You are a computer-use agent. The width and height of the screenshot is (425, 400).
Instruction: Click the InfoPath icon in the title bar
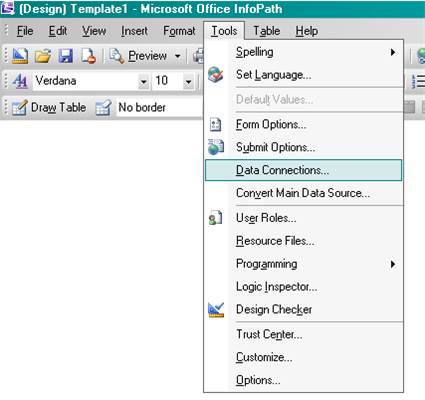tap(7, 8)
